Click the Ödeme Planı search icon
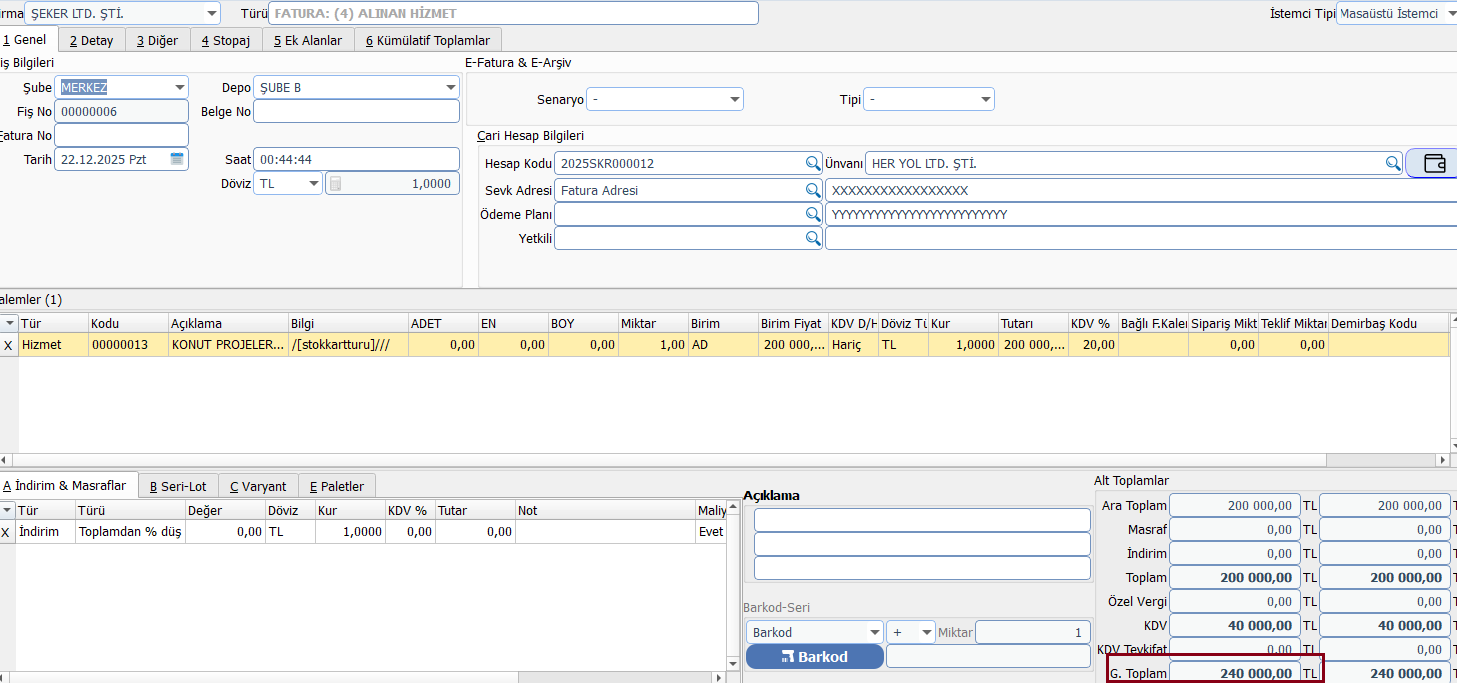 [813, 214]
